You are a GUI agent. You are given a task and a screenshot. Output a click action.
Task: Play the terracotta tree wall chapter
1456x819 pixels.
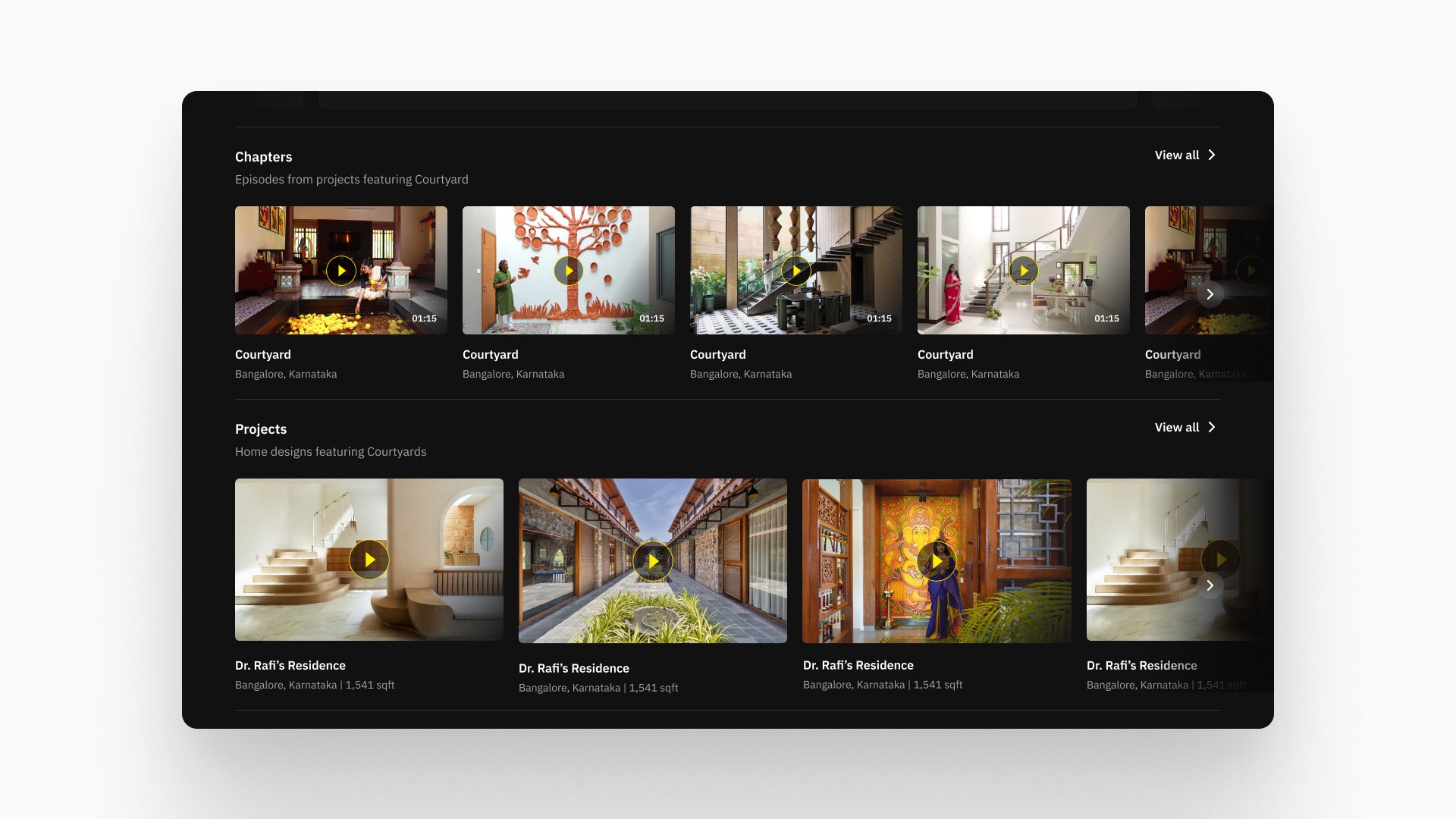pos(569,271)
